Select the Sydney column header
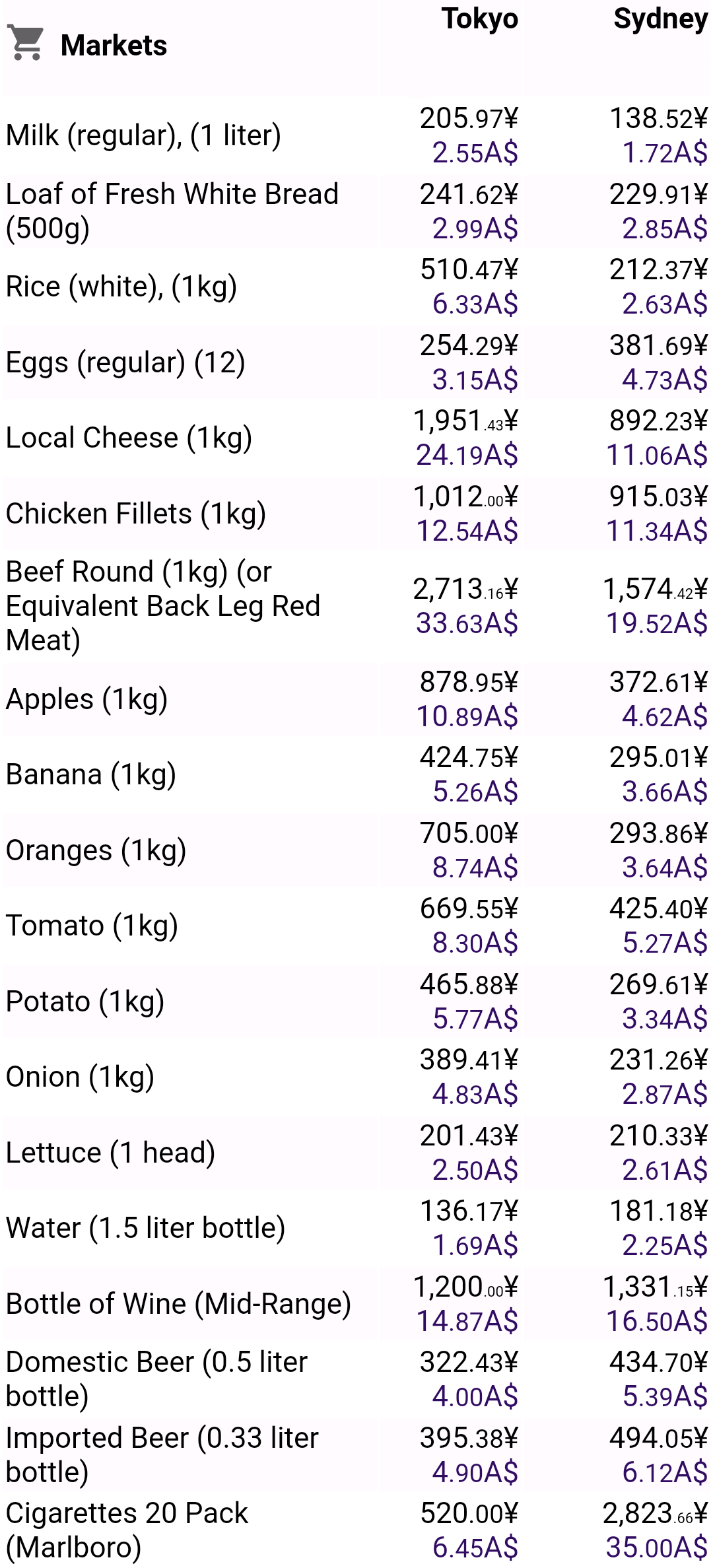The height and width of the screenshot is (1568, 713). (x=660, y=19)
